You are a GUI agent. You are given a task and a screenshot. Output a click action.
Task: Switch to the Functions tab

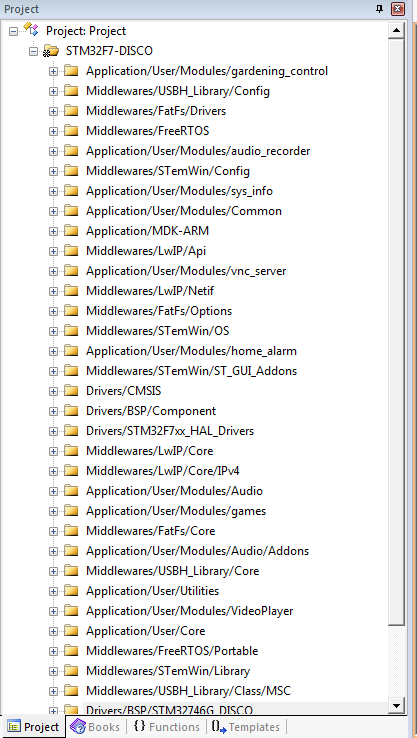[x=166, y=727]
